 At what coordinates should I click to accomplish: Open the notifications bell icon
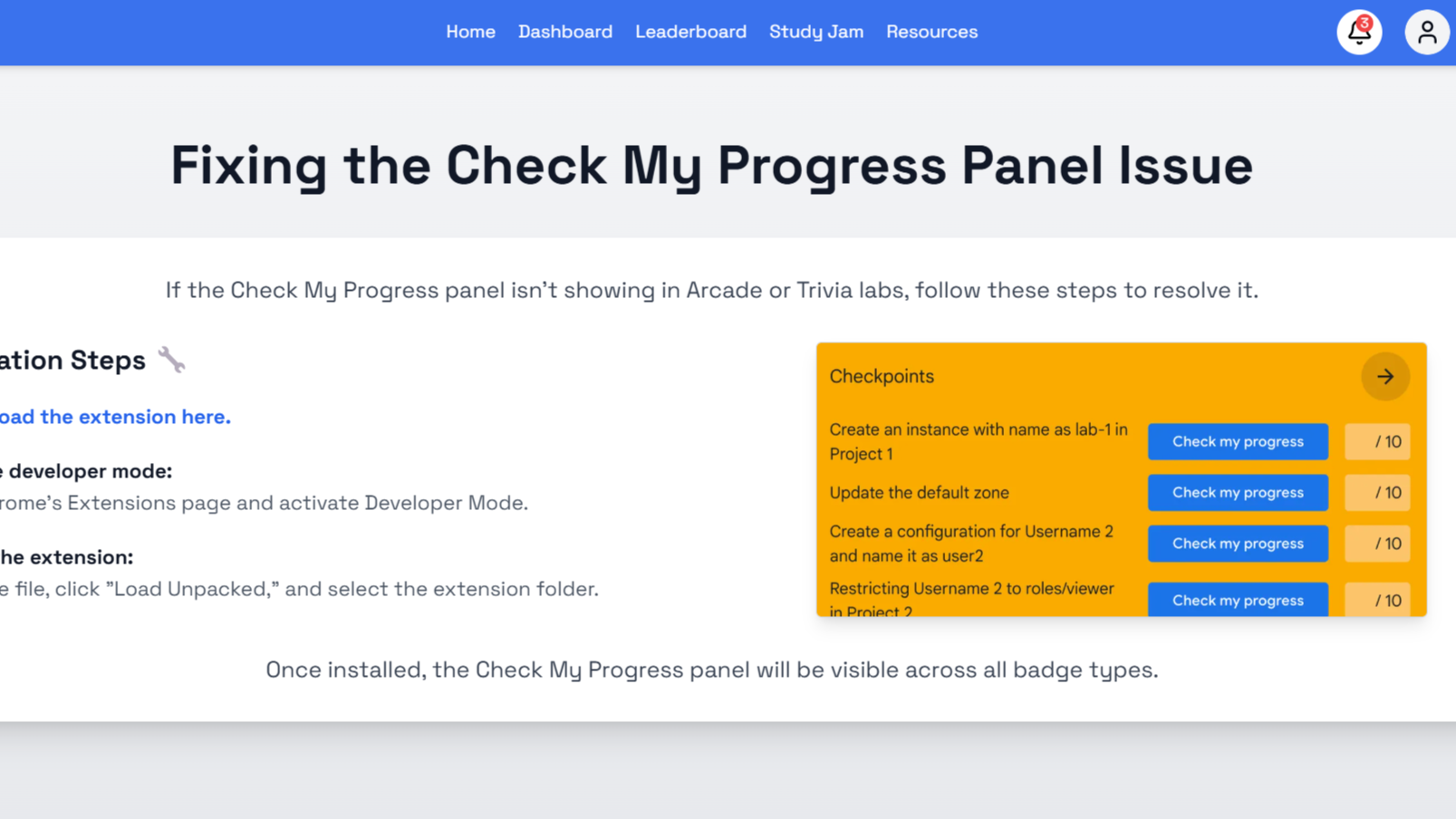1358,33
